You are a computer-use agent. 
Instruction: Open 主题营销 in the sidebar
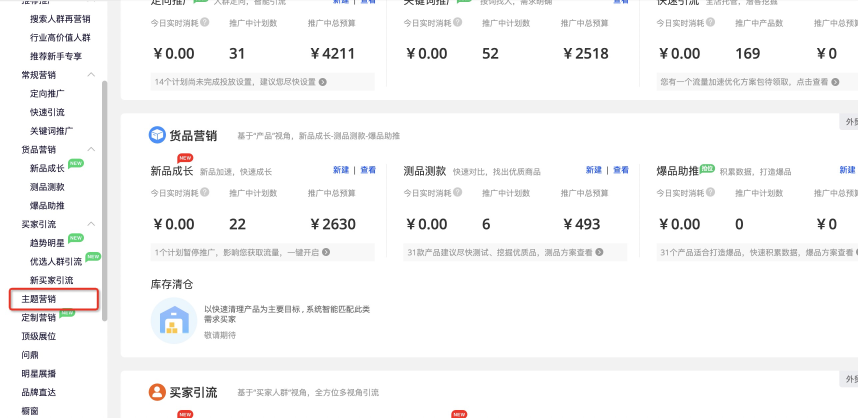[x=39, y=298]
